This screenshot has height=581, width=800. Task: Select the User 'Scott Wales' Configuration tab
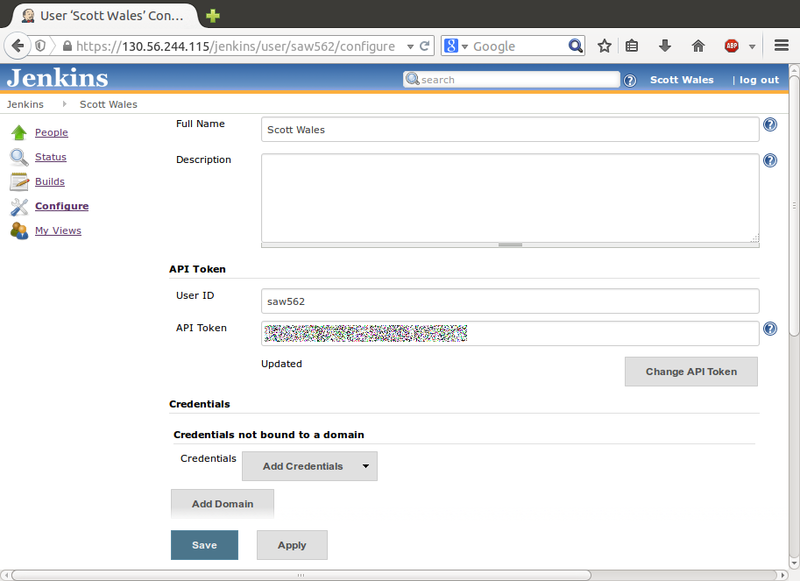pyautogui.click(x=105, y=16)
